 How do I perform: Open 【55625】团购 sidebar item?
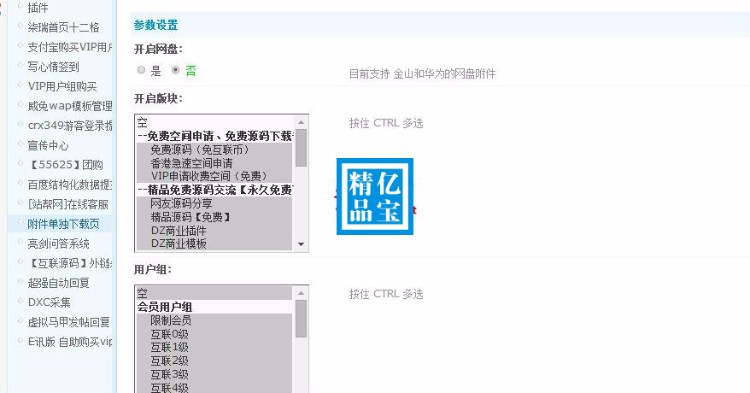[x=65, y=165]
